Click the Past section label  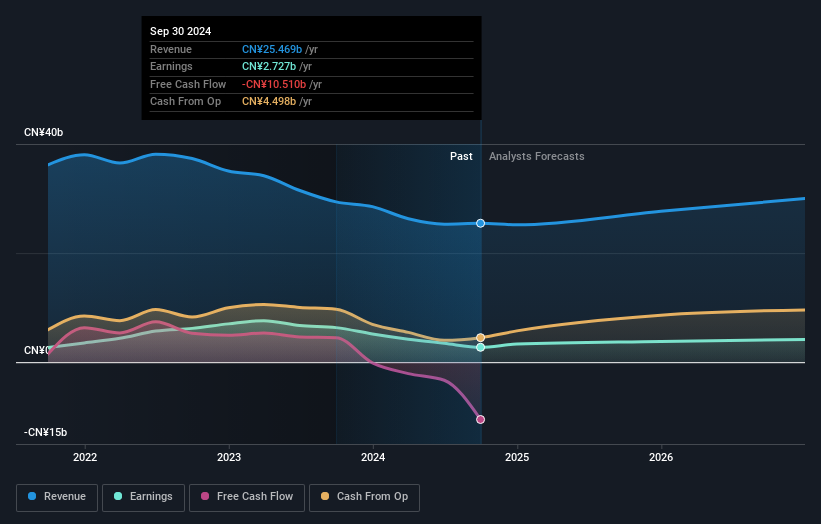pos(461,157)
